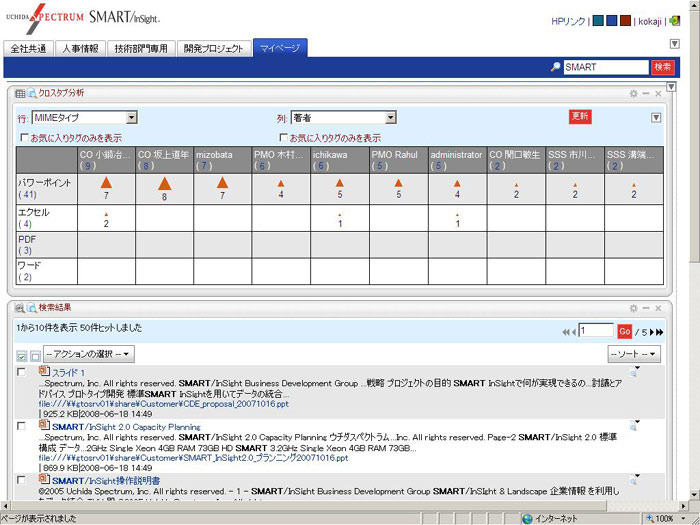
Task: Open the アクションの選択 dropdown
Action: (88, 354)
